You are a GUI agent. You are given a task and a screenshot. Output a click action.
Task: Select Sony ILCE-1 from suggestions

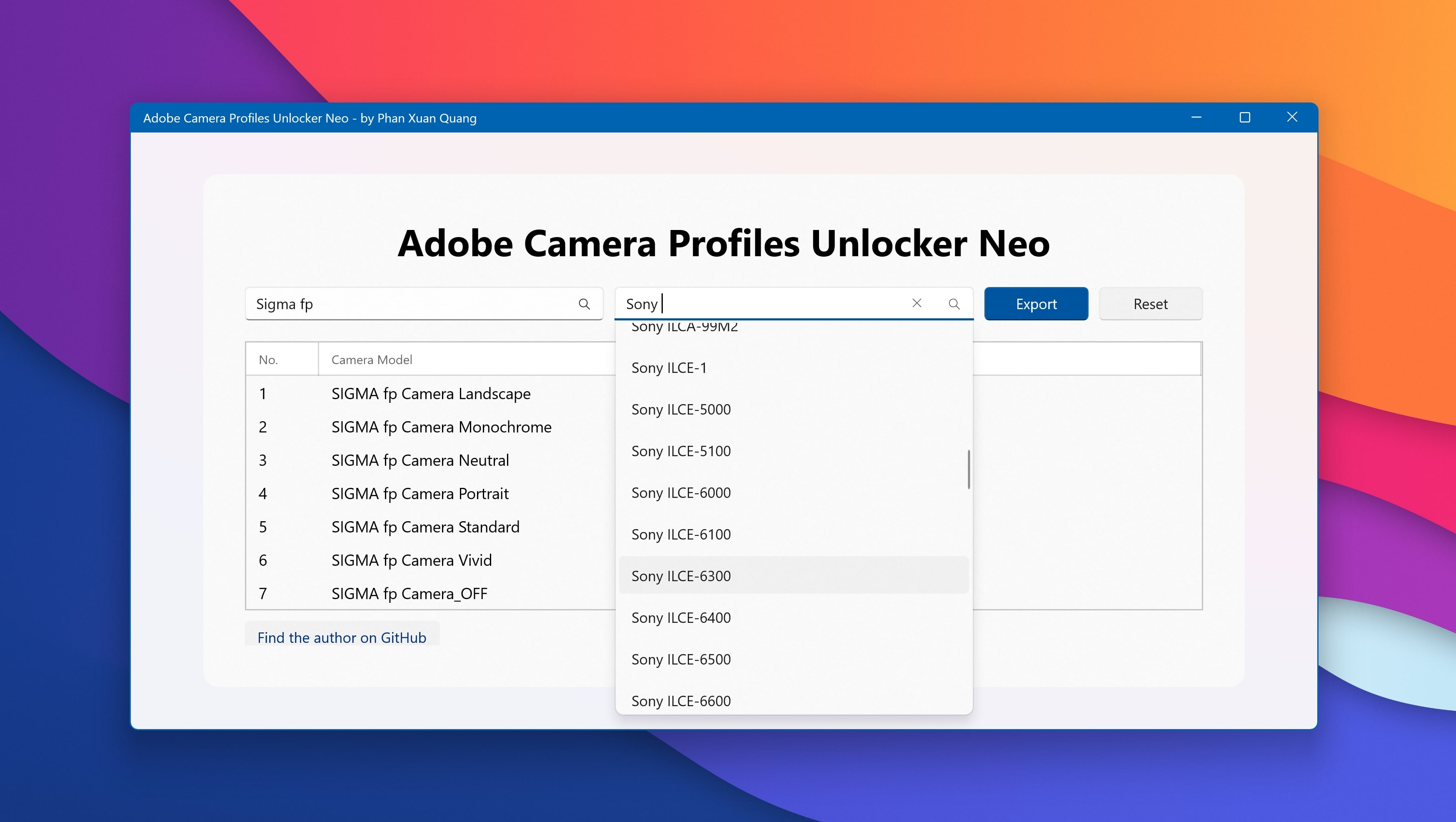(669, 368)
